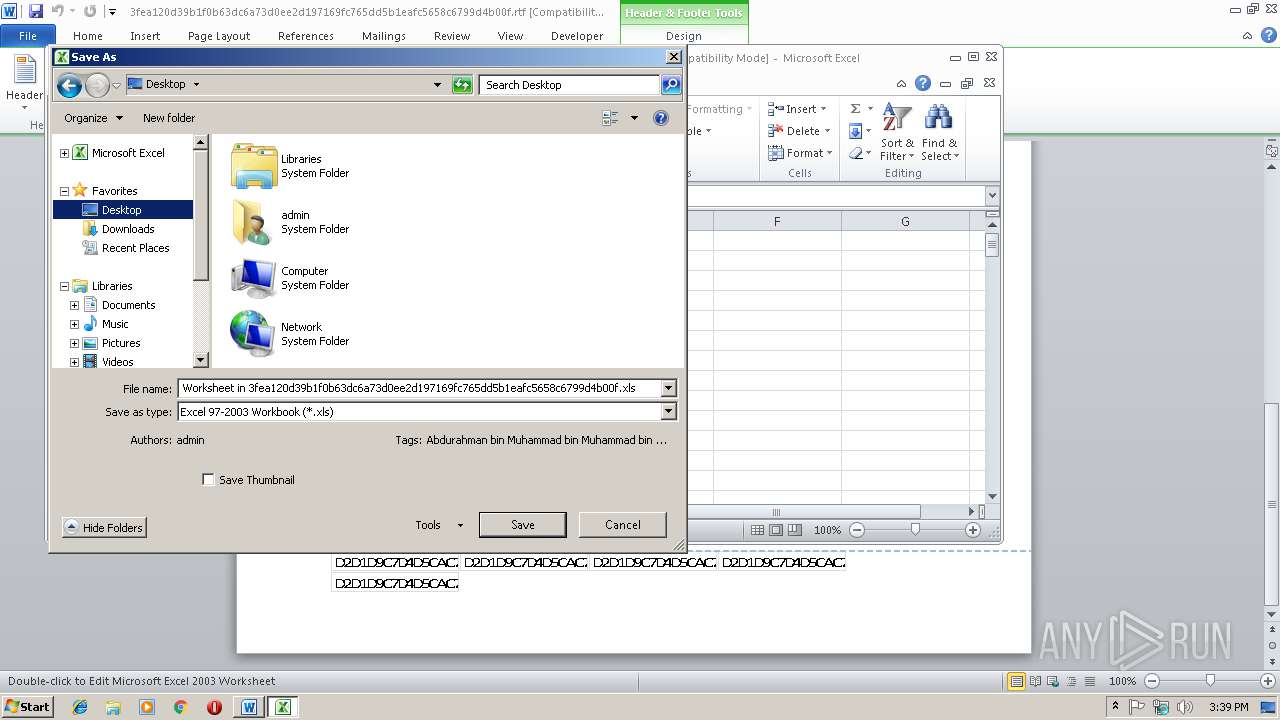
Task: Switch Excel to Page Break Preview icon
Action: coord(794,530)
